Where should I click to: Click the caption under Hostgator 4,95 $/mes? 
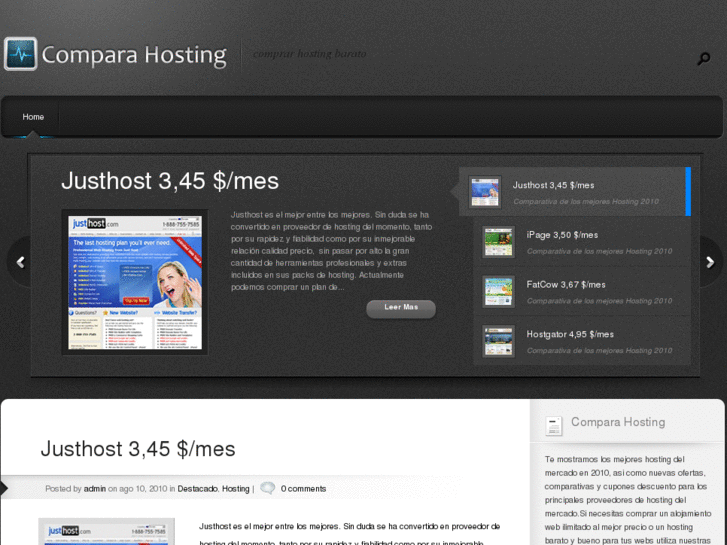click(x=599, y=351)
